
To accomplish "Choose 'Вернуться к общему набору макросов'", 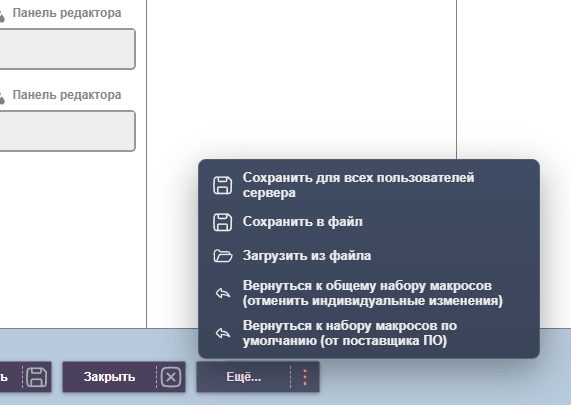I will [x=369, y=293].
